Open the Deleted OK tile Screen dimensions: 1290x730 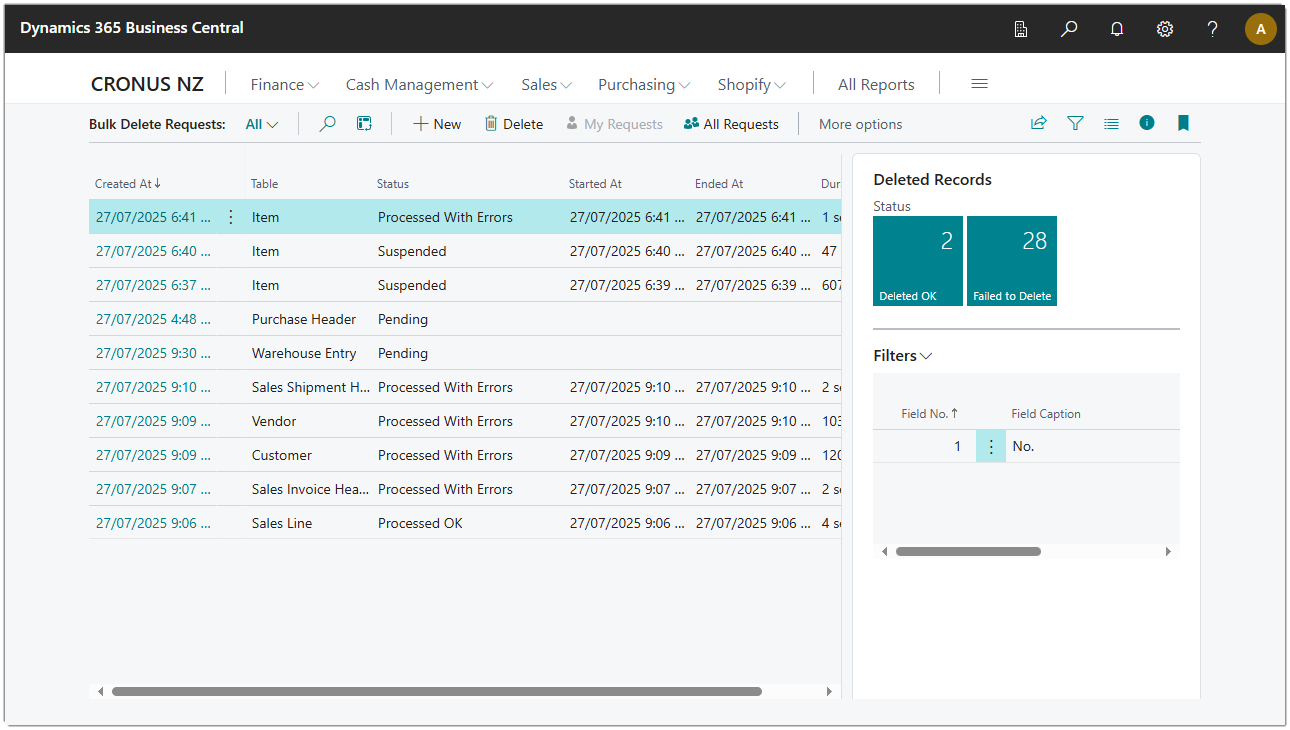[918, 261]
